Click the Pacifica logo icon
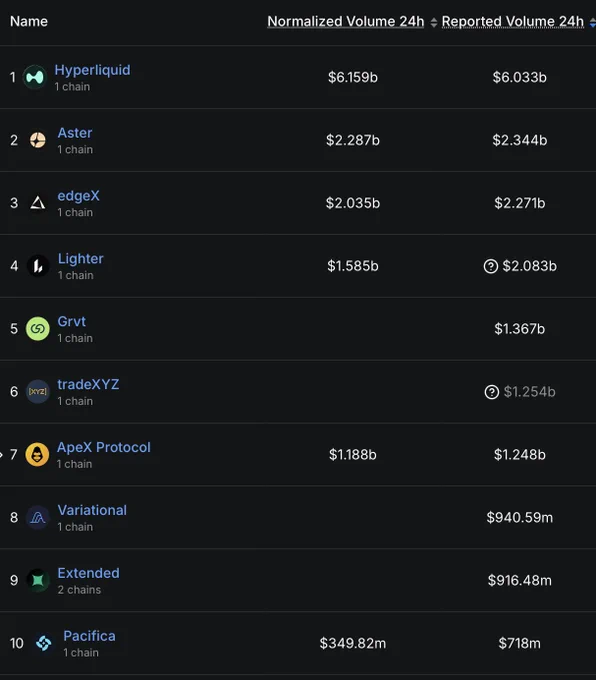This screenshot has height=680, width=596. point(43,643)
